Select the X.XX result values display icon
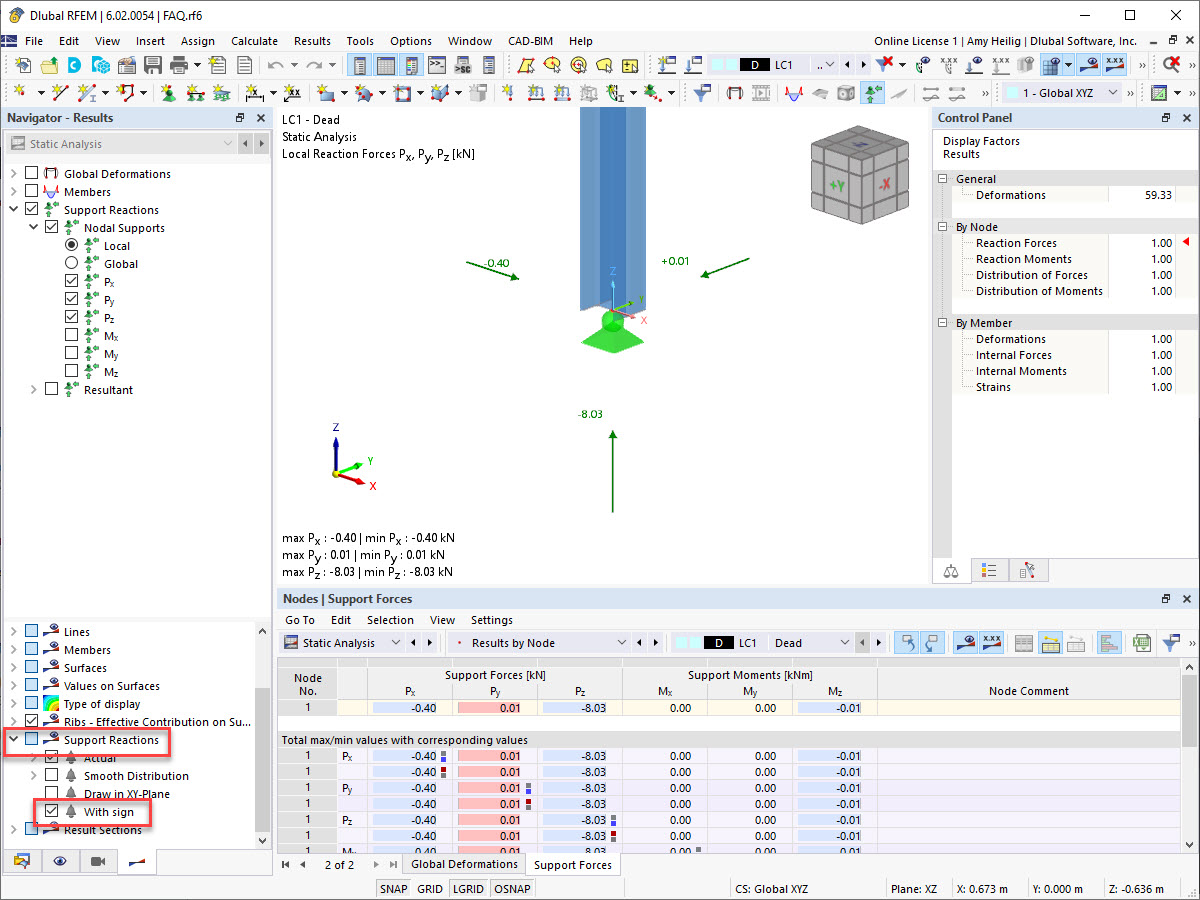The height and width of the screenshot is (900, 1200). (x=991, y=642)
